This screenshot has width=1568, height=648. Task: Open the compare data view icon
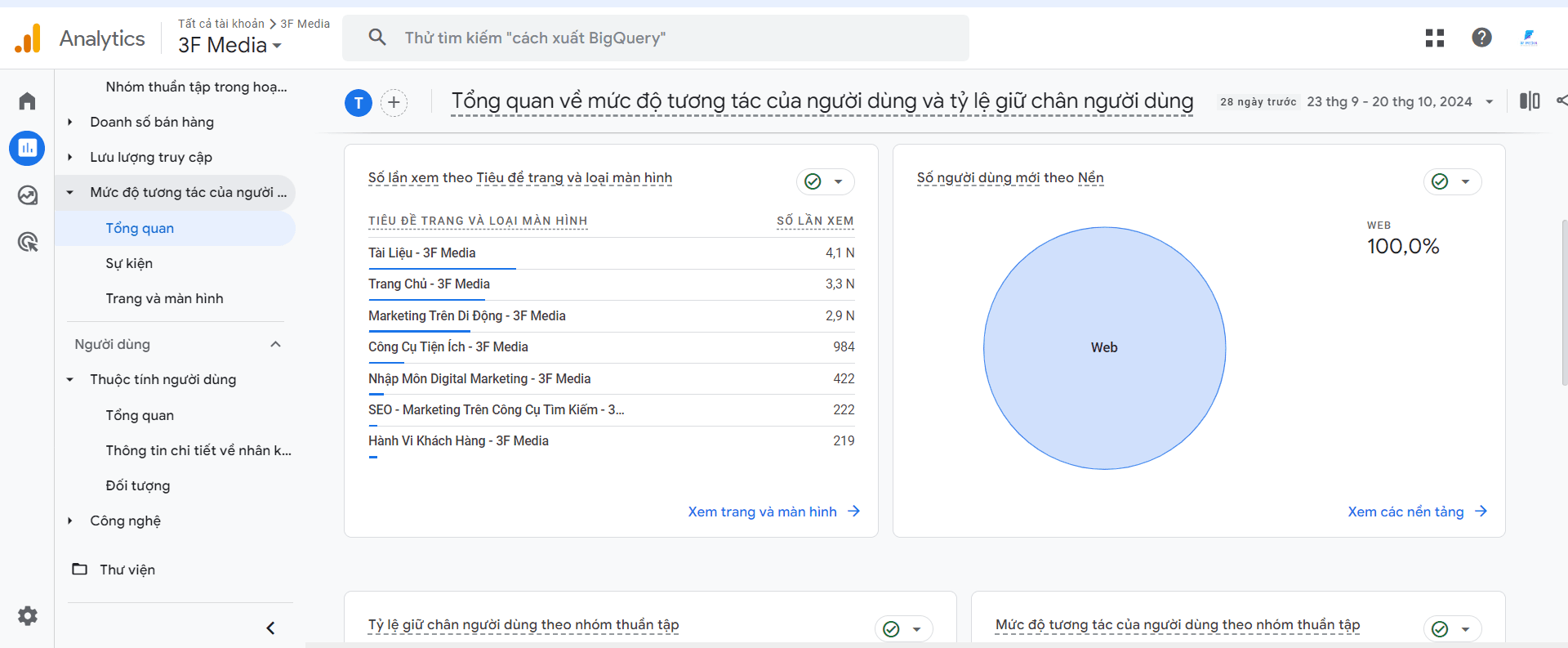tap(1530, 101)
